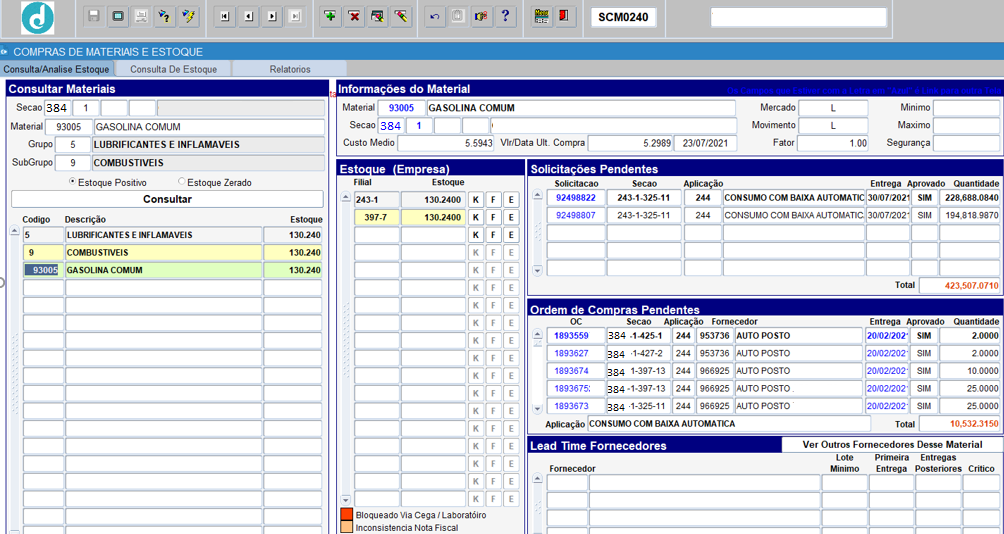Screen dimensions: 1004x534
Task: Click the red door exit icon
Action: click(x=564, y=17)
